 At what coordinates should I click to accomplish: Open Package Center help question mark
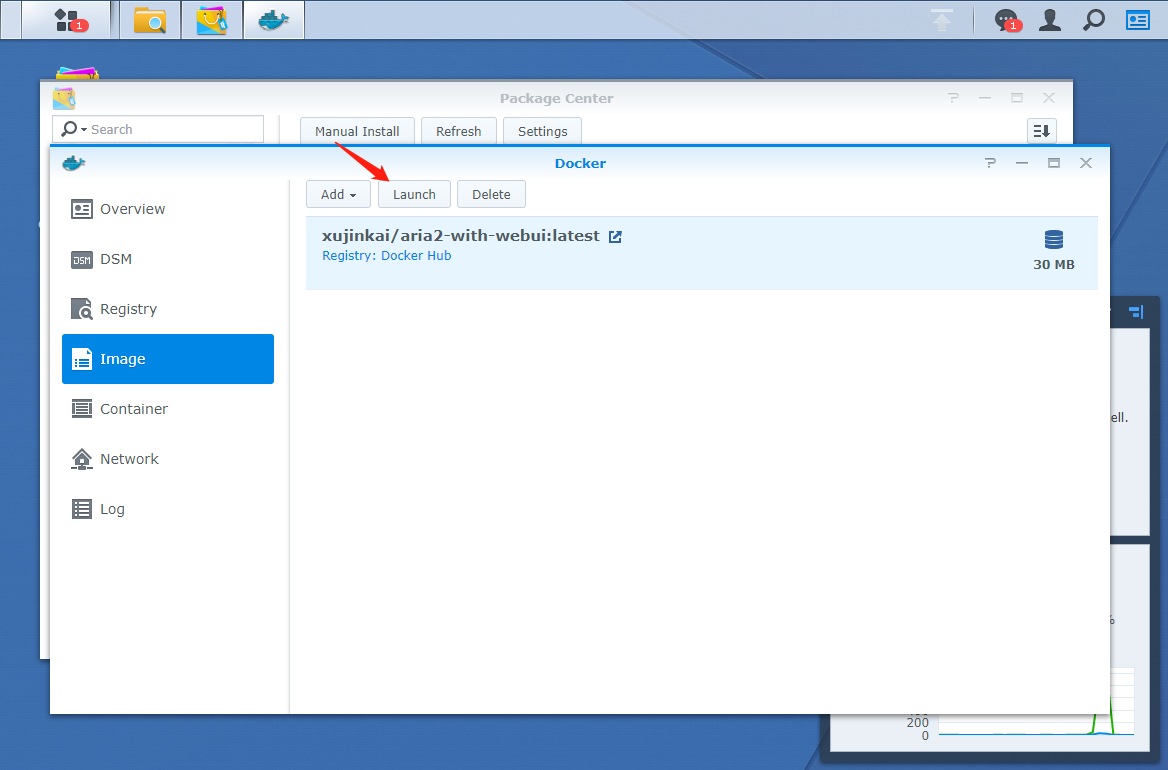953,98
